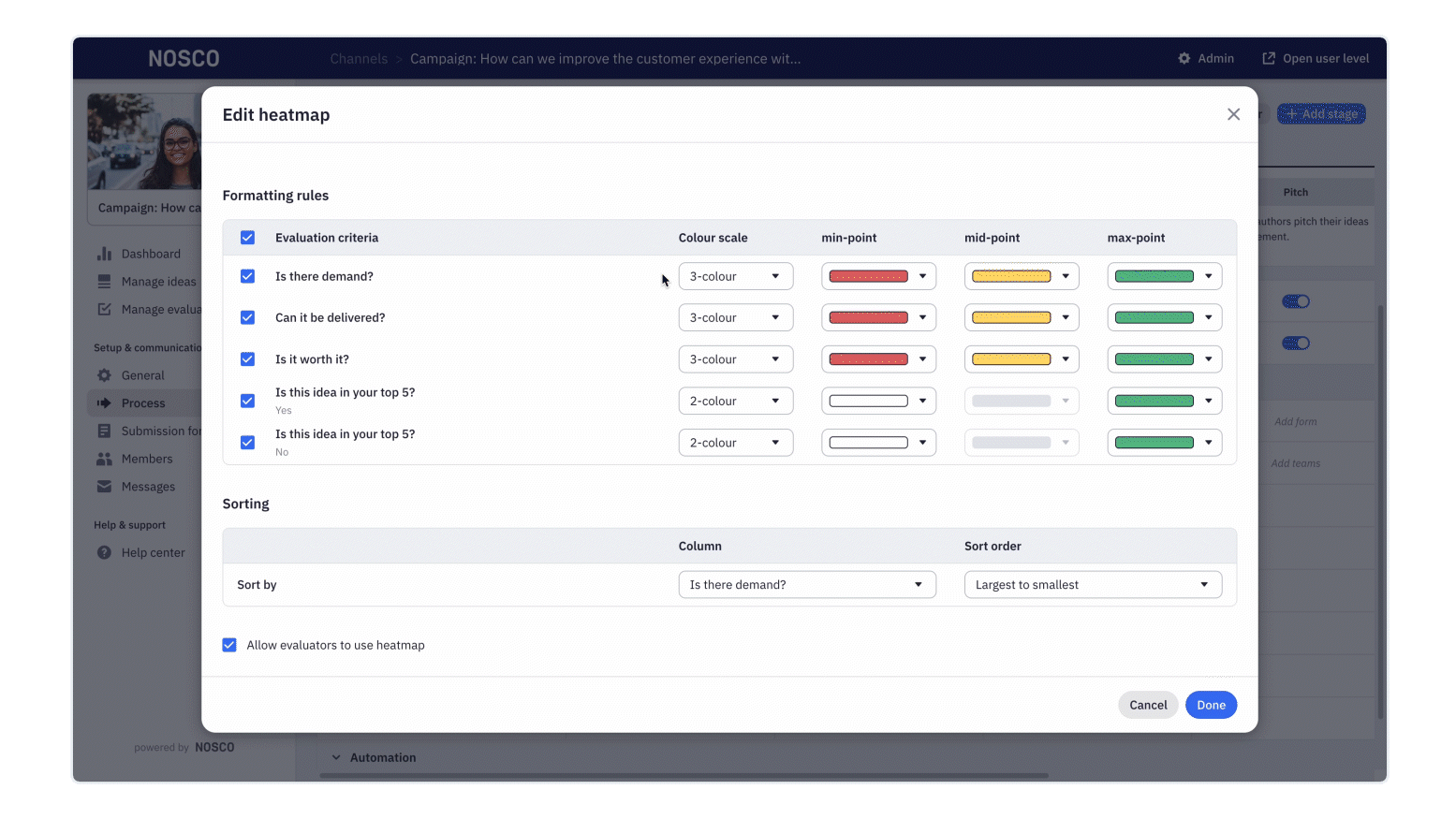The width and height of the screenshot is (1456, 819).
Task: Uncheck the 'Is it worth it?' criterion
Action: click(247, 358)
